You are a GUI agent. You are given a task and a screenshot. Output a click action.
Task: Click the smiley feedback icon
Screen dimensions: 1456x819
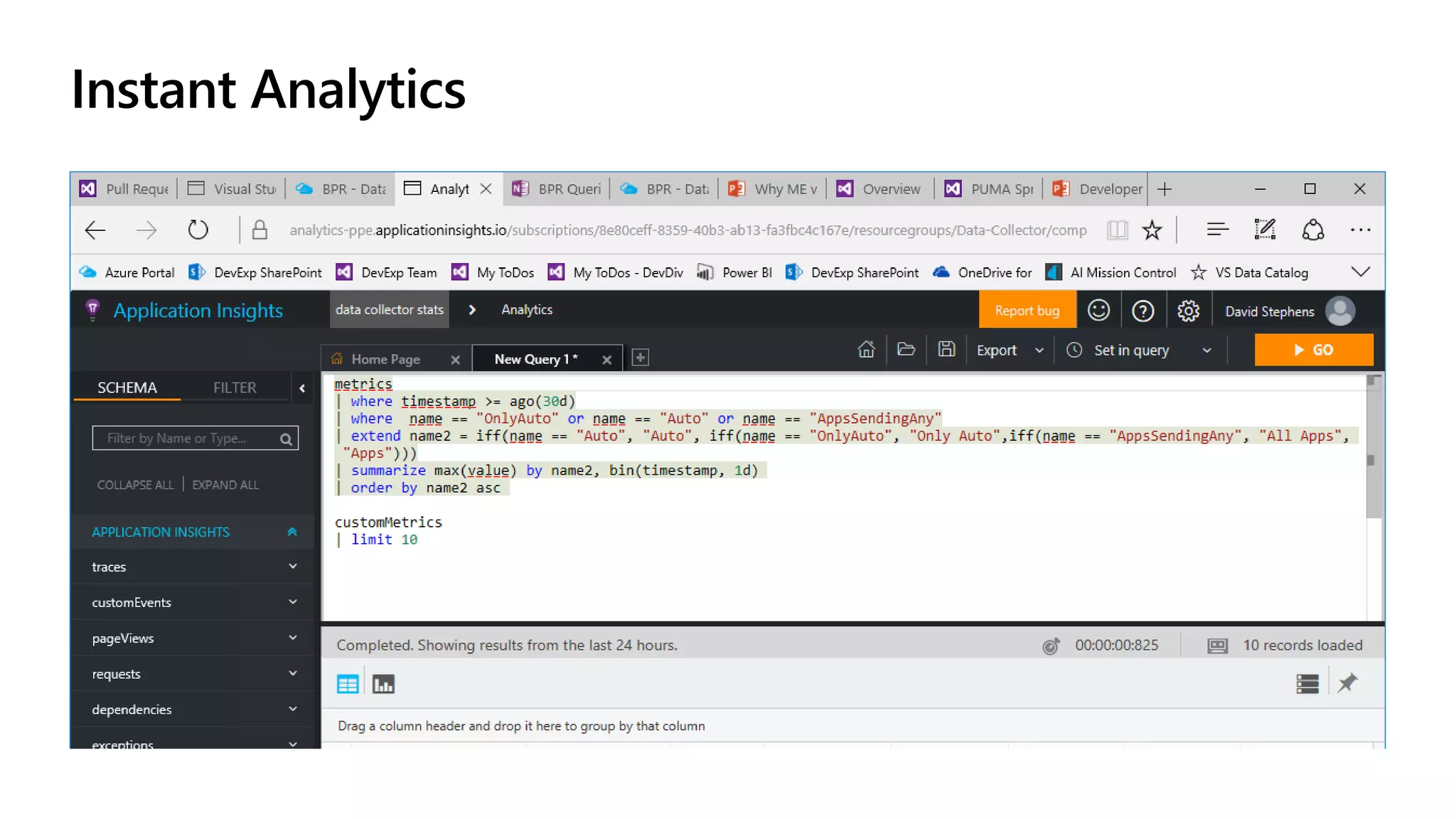1098,311
